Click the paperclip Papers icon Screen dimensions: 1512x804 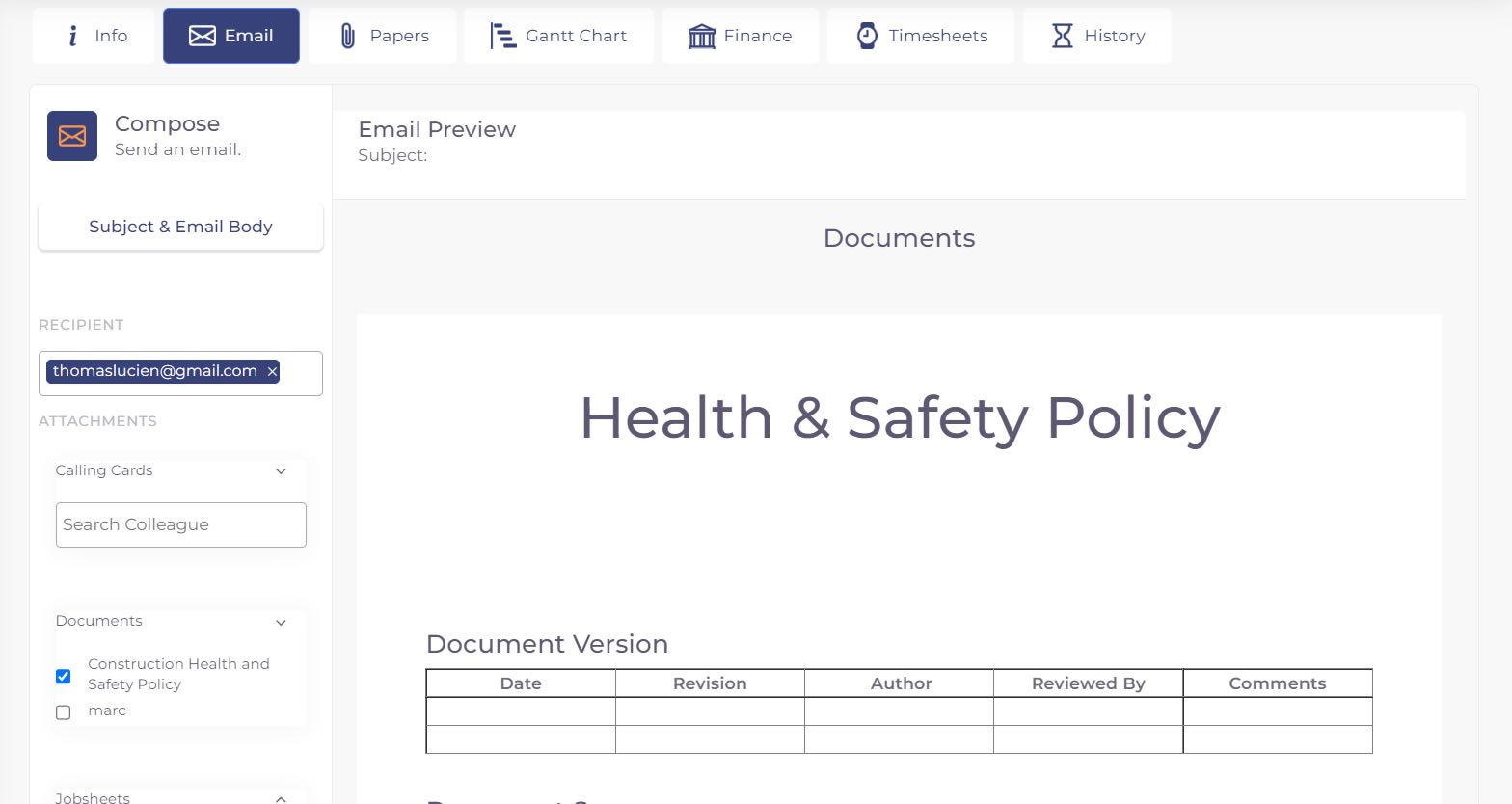tap(348, 36)
